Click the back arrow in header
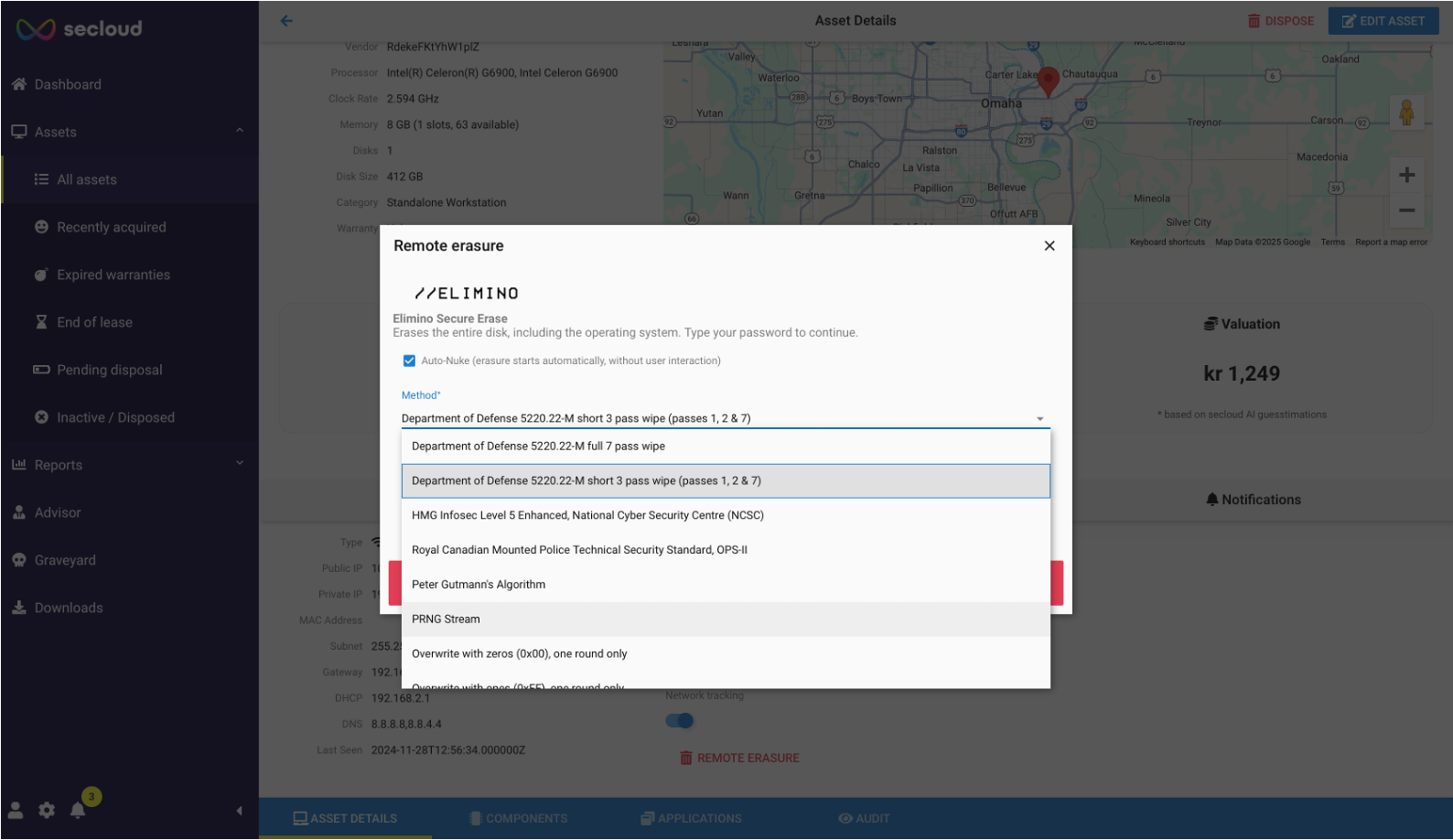Screen dimensions: 1453x840 [286, 20]
